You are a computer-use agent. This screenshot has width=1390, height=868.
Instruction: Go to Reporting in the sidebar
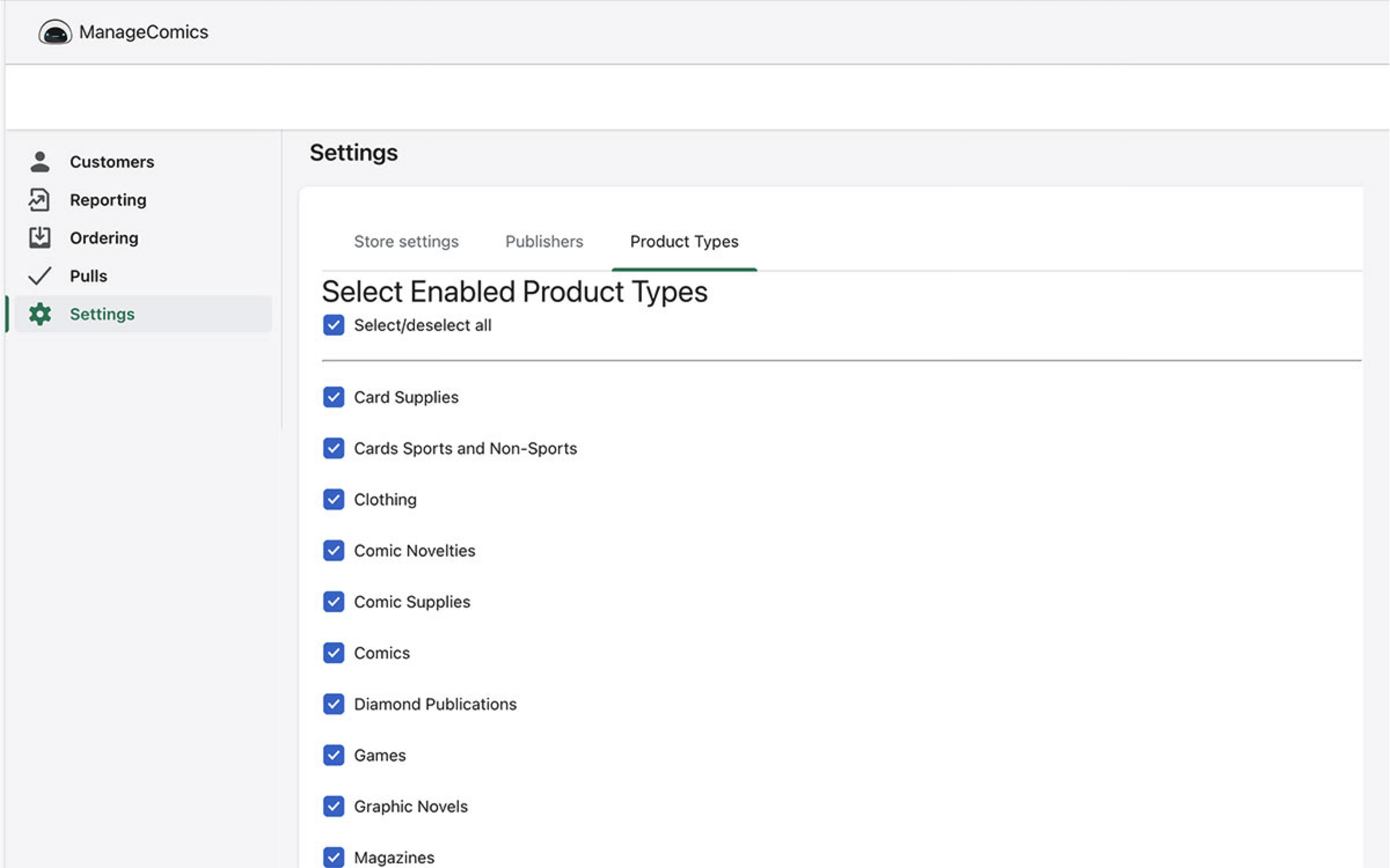[x=108, y=200]
